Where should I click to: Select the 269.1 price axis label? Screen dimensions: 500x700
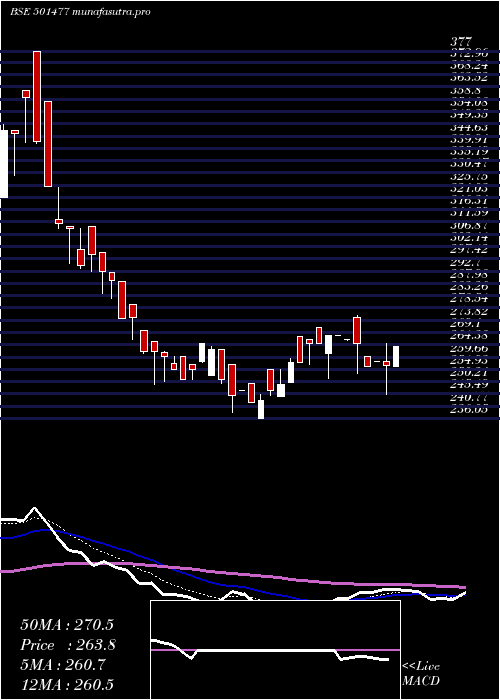pos(465,324)
